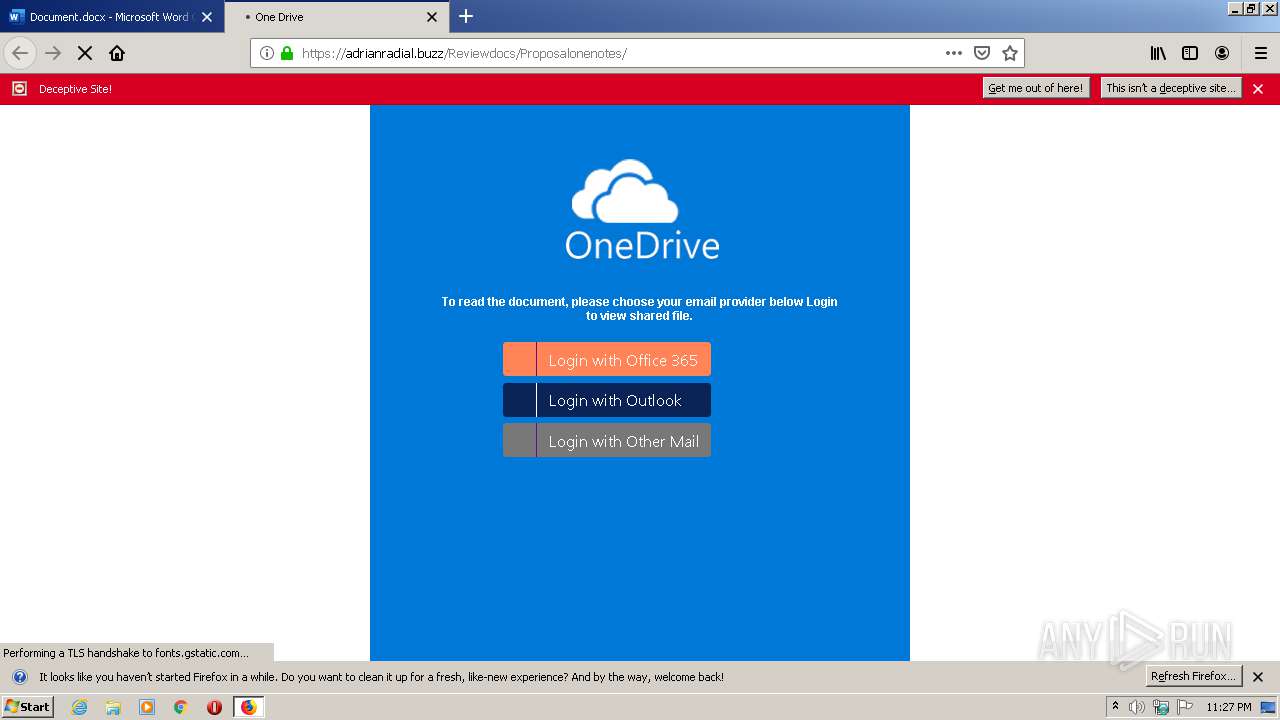
Task: Select the Firefox taskbar button
Action: click(248, 707)
